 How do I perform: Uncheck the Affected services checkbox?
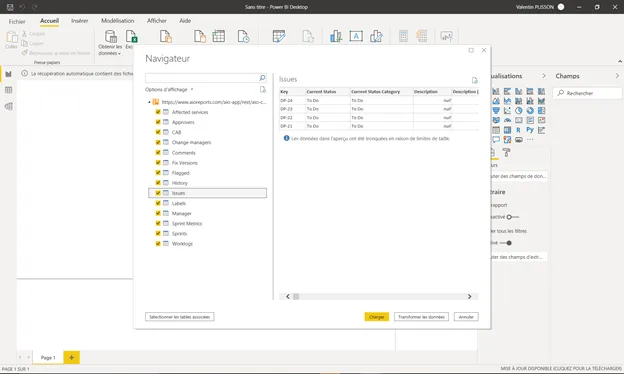[158, 112]
